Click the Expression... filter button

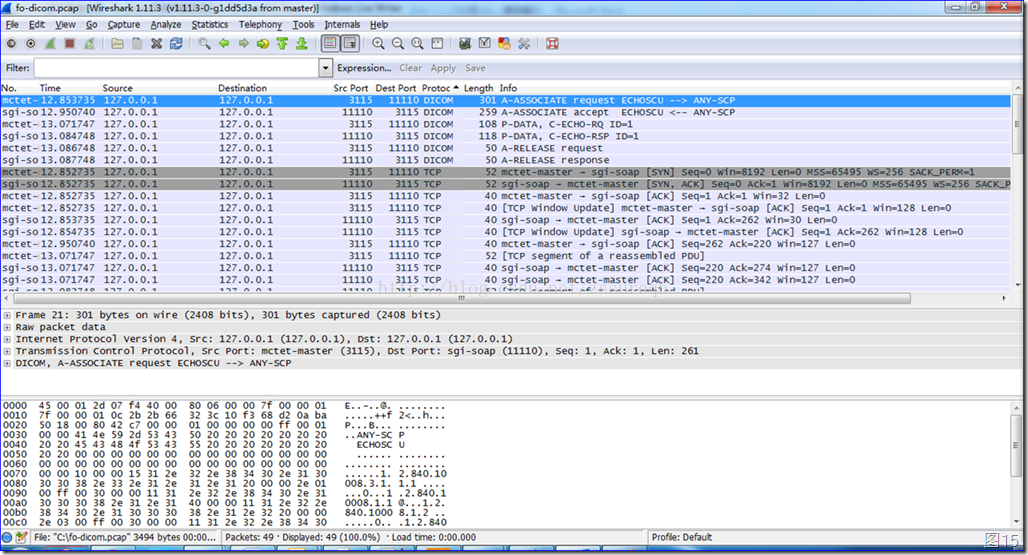364,67
